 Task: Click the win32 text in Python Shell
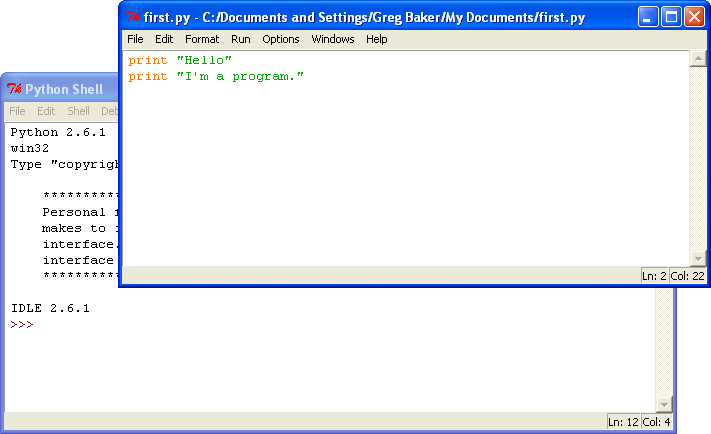click(29, 148)
